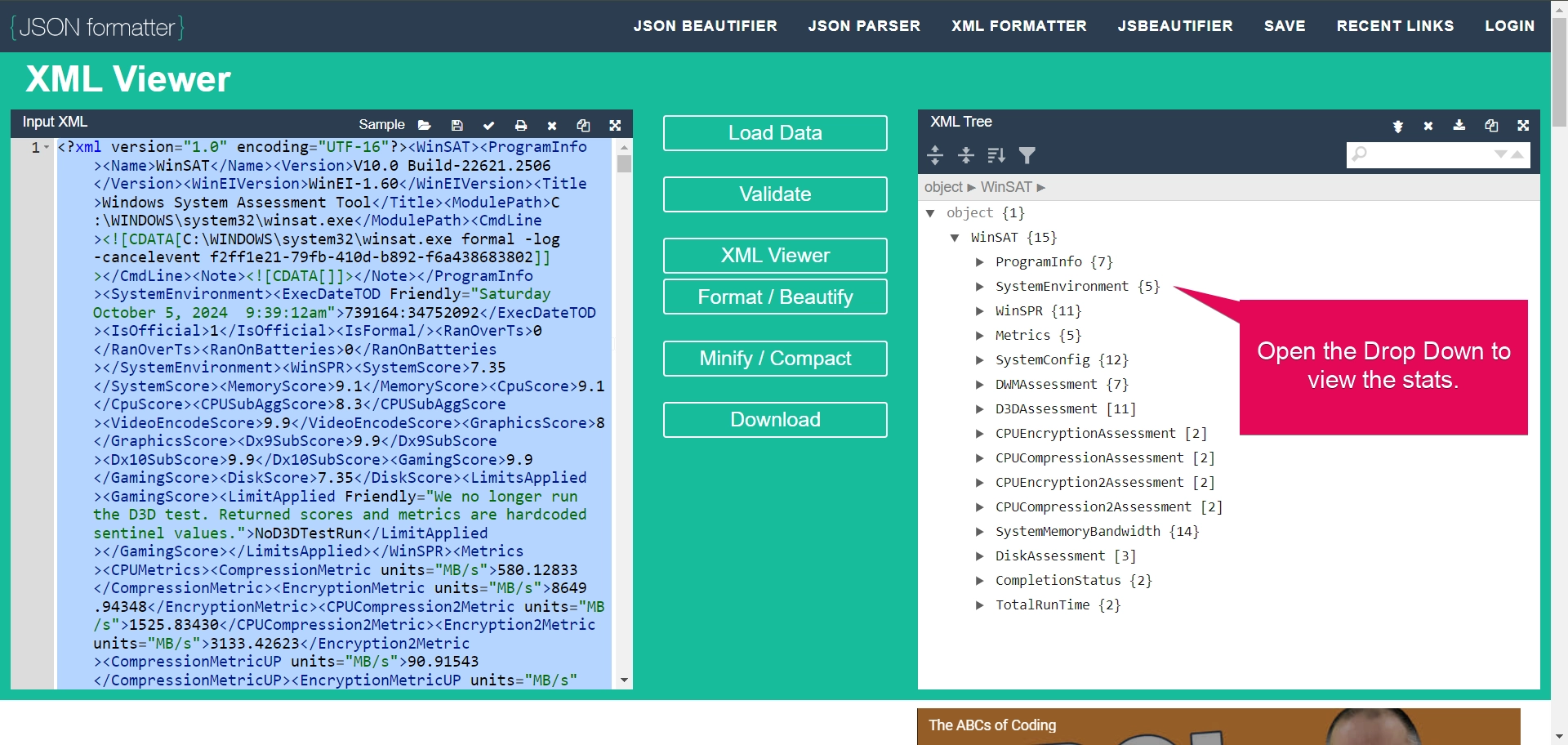This screenshot has height=745, width=1568.
Task: Expand the ProgramInfo node
Action: (979, 262)
